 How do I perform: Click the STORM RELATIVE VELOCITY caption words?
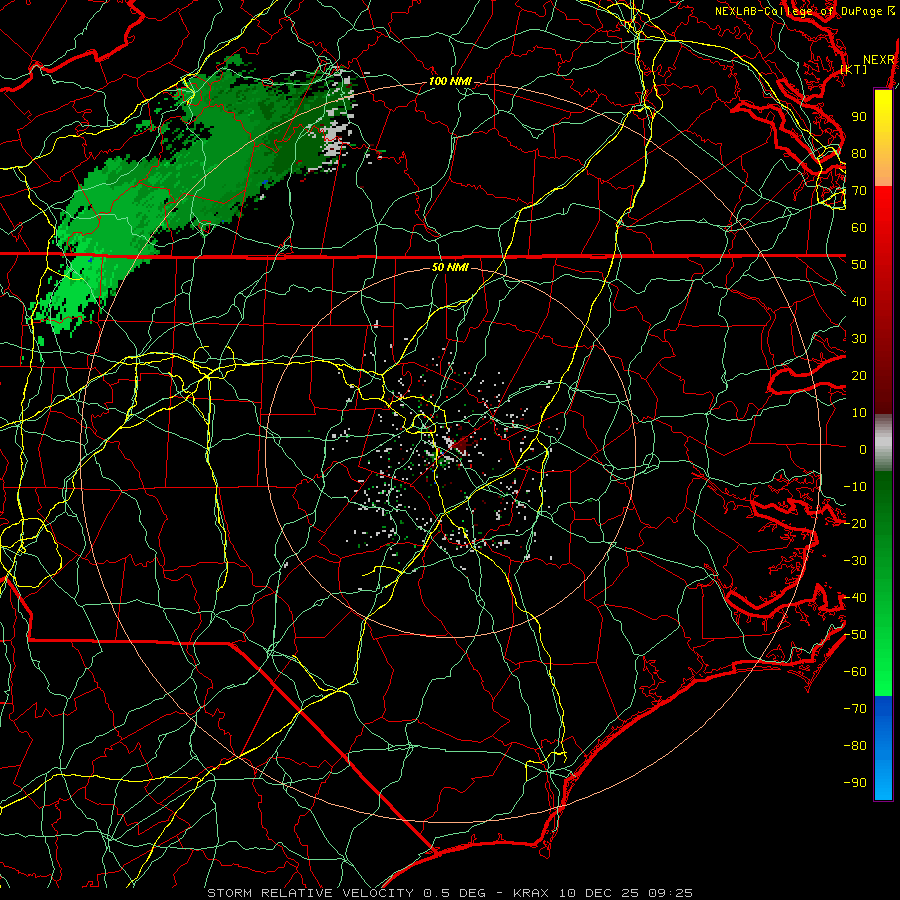[312, 893]
